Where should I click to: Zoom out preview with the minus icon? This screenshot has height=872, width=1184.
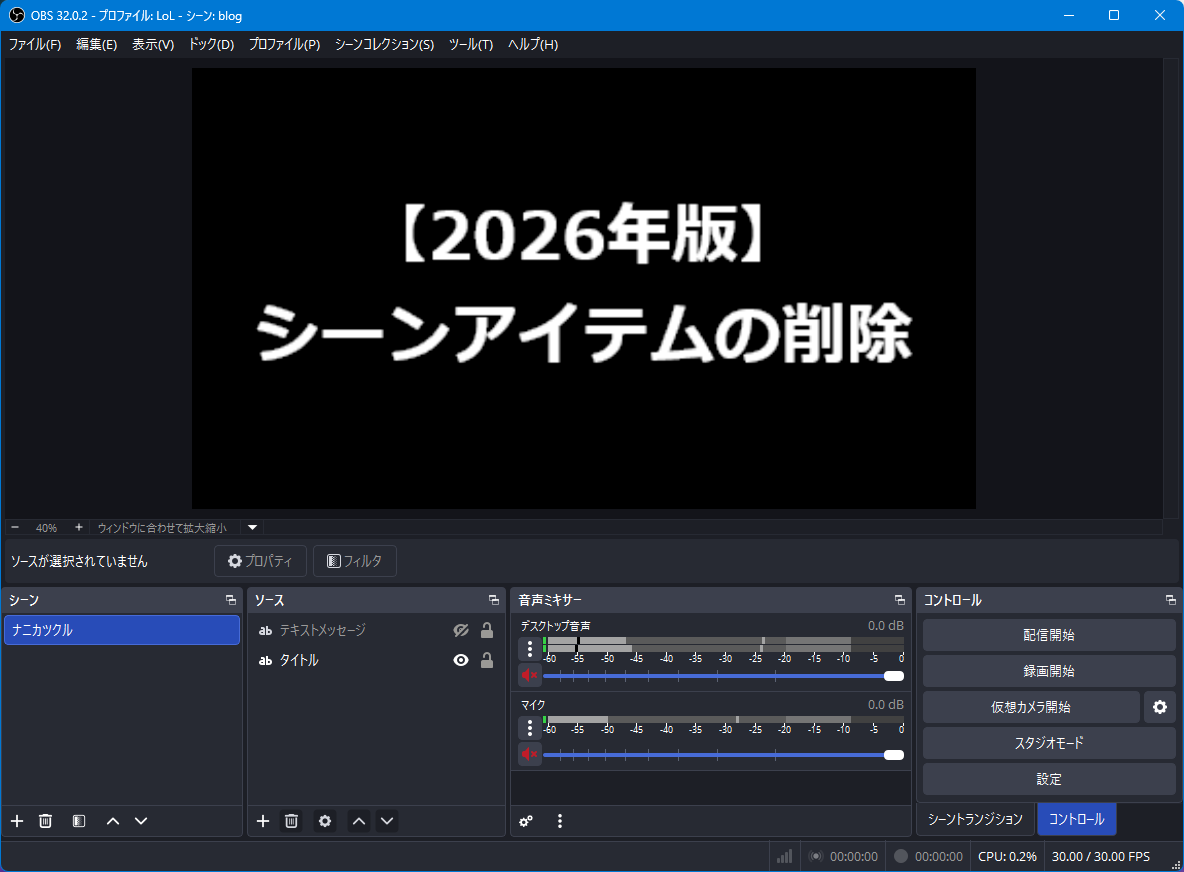(x=14, y=527)
